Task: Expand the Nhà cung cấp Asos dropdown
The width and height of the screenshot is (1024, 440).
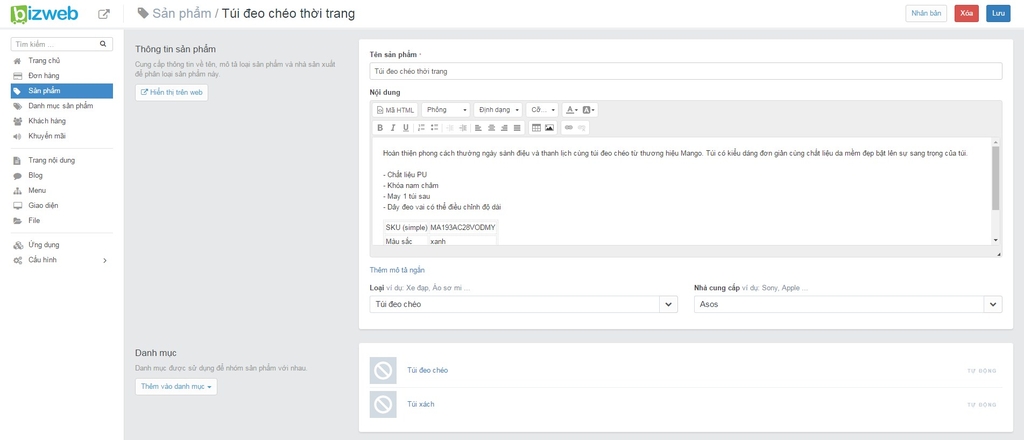Action: coord(993,304)
